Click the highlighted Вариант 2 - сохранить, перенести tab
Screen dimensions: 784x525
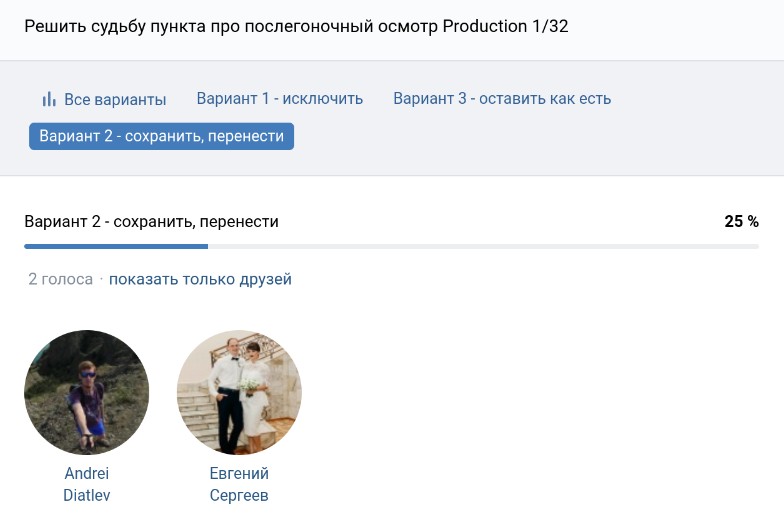(x=161, y=136)
